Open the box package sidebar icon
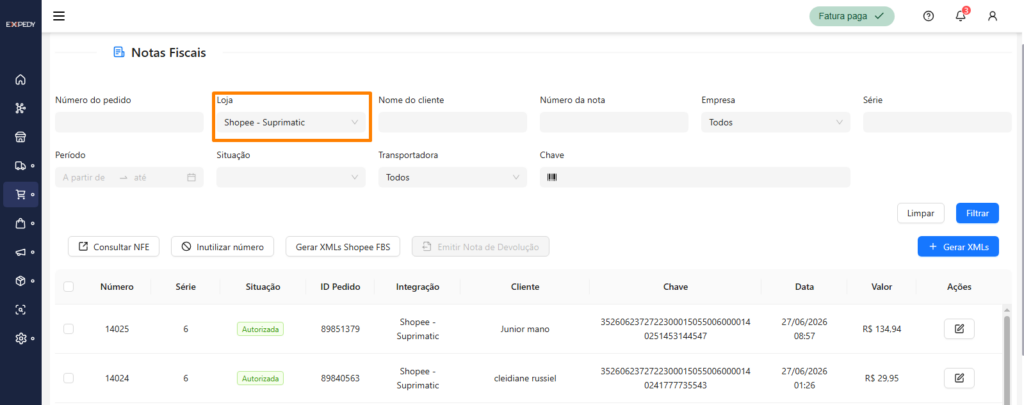Screen dimensions: 1024x405 point(20,281)
